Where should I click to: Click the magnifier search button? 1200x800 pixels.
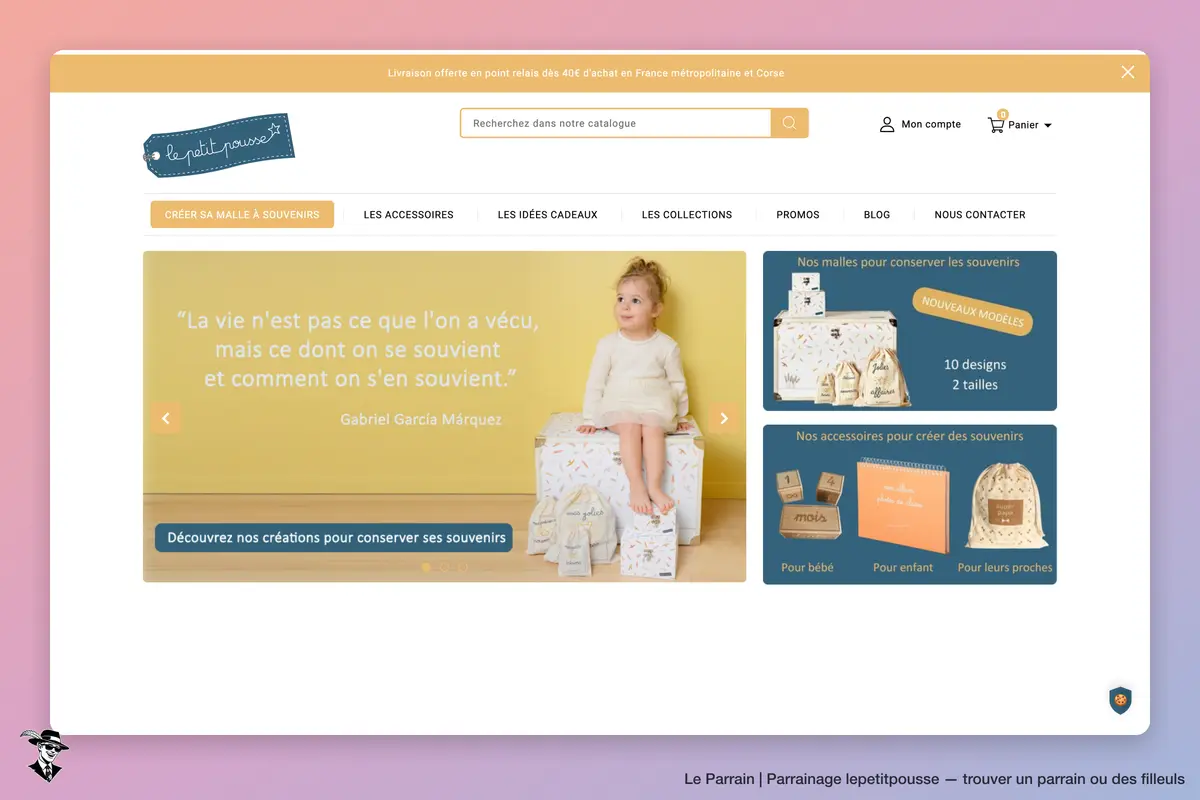coord(789,123)
